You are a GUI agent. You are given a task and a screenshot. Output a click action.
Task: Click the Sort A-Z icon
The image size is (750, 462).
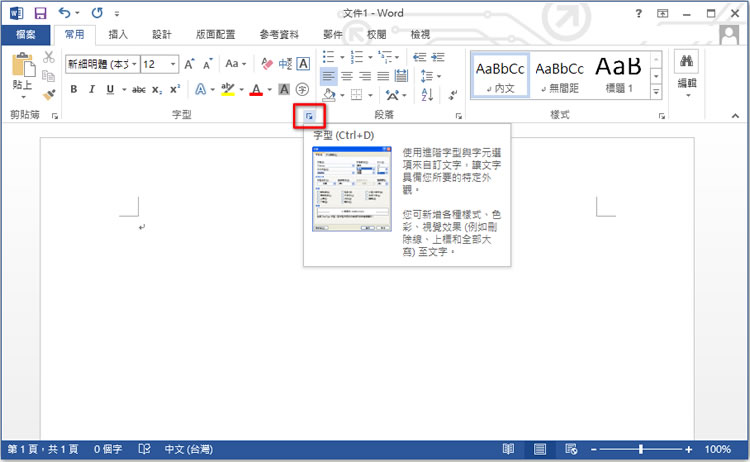tap(427, 95)
